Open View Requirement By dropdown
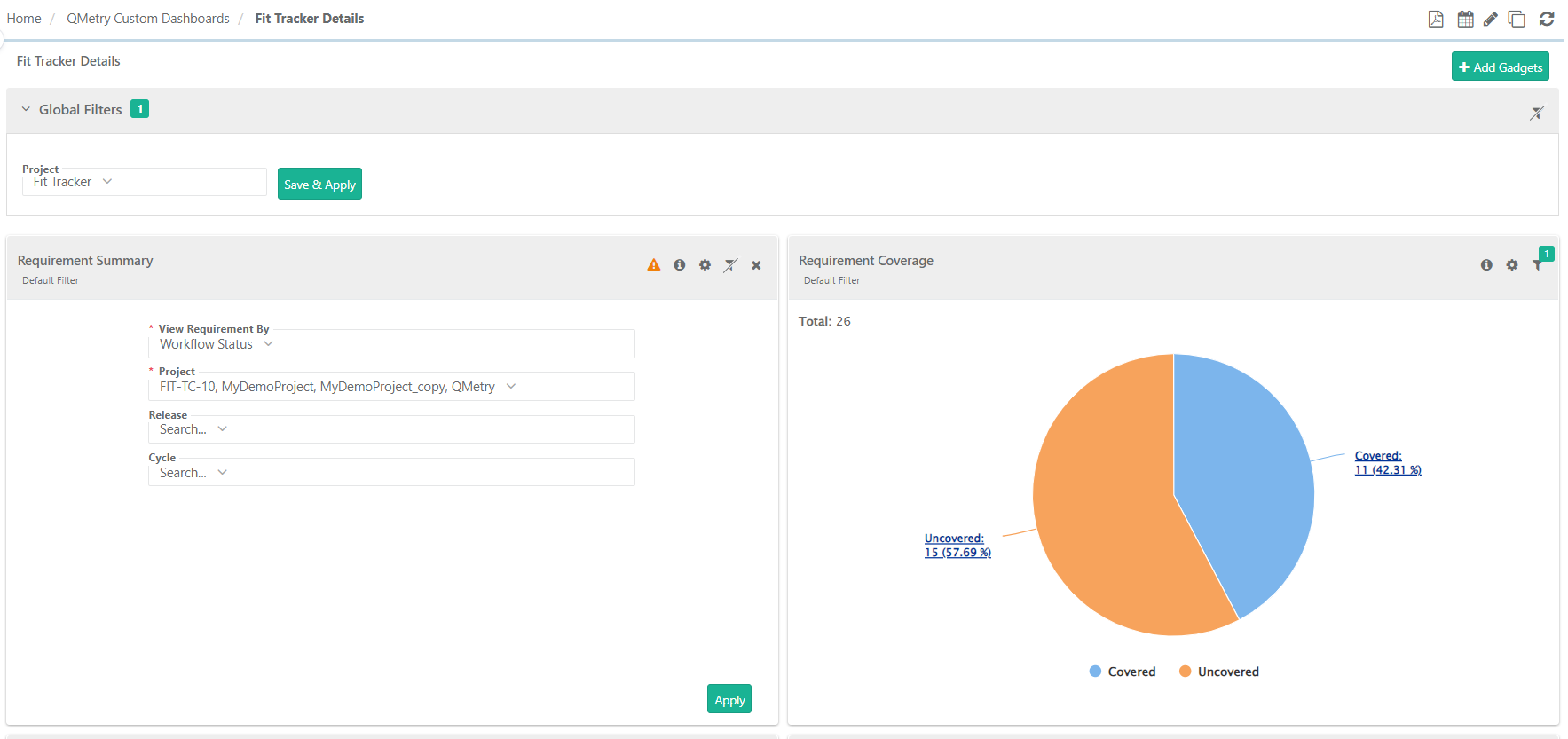The height and width of the screenshot is (739, 1568). (391, 344)
